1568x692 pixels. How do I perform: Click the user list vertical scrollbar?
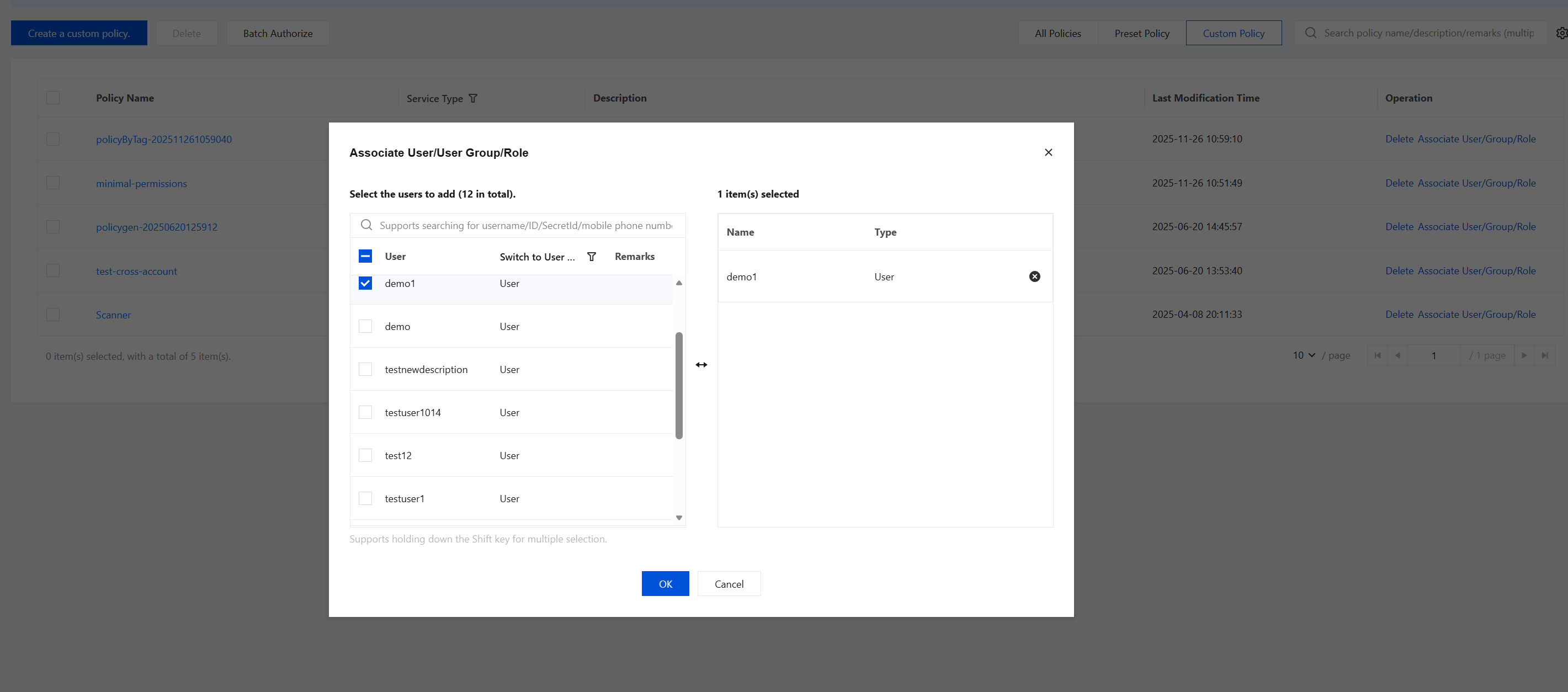[679, 385]
